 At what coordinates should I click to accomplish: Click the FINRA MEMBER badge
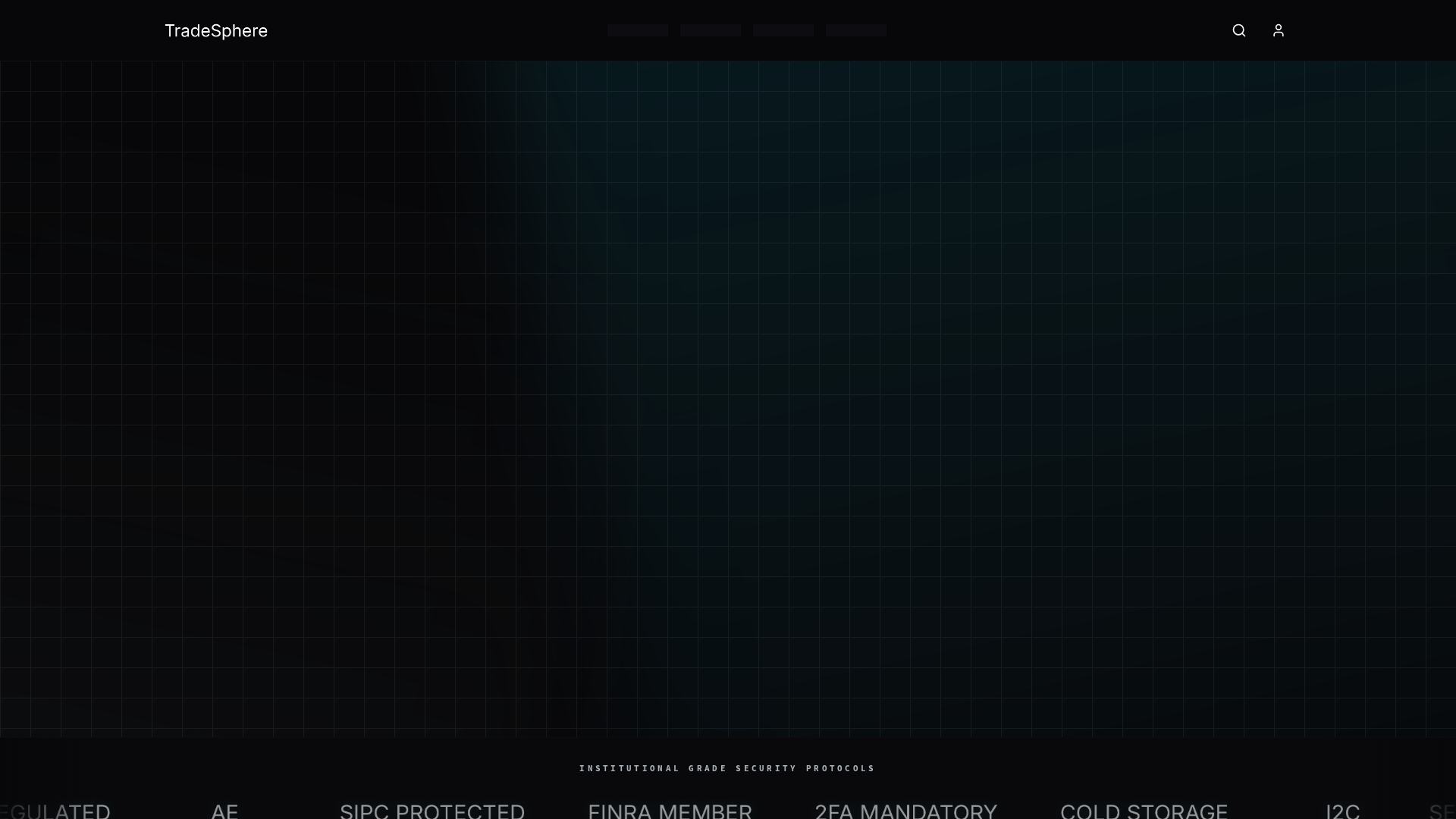click(670, 811)
